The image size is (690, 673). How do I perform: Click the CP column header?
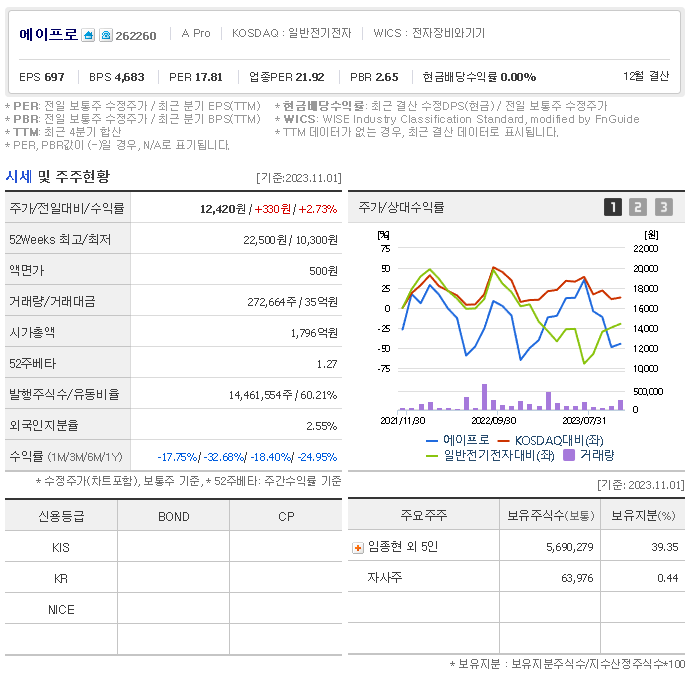coord(286,516)
